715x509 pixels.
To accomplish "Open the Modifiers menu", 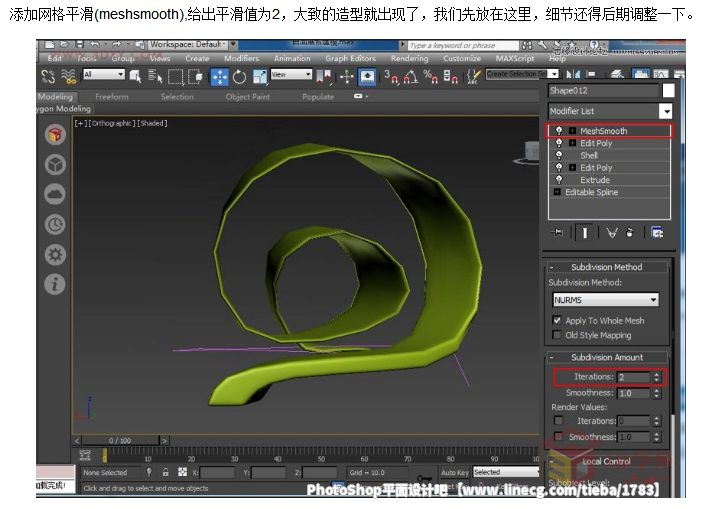I will [x=241, y=59].
